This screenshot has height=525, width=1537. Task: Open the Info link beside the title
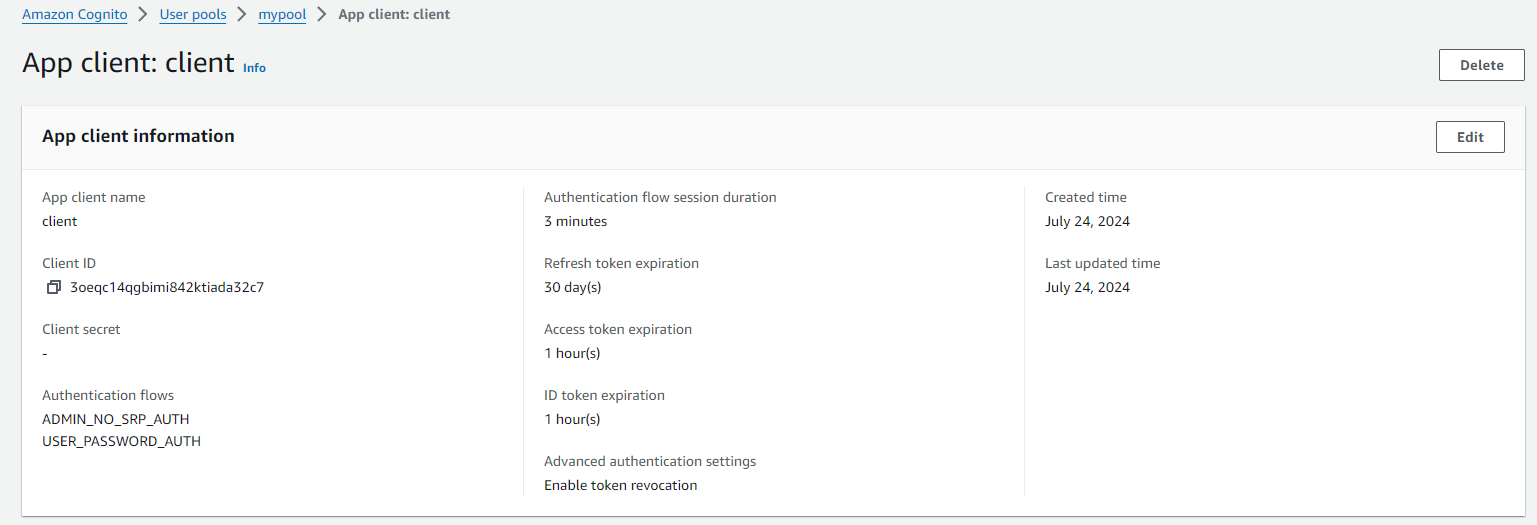click(255, 68)
